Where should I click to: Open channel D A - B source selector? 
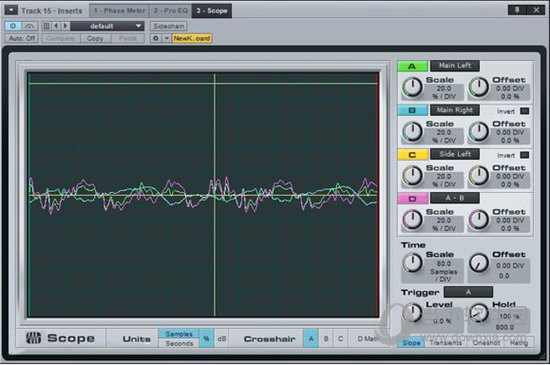click(x=455, y=198)
